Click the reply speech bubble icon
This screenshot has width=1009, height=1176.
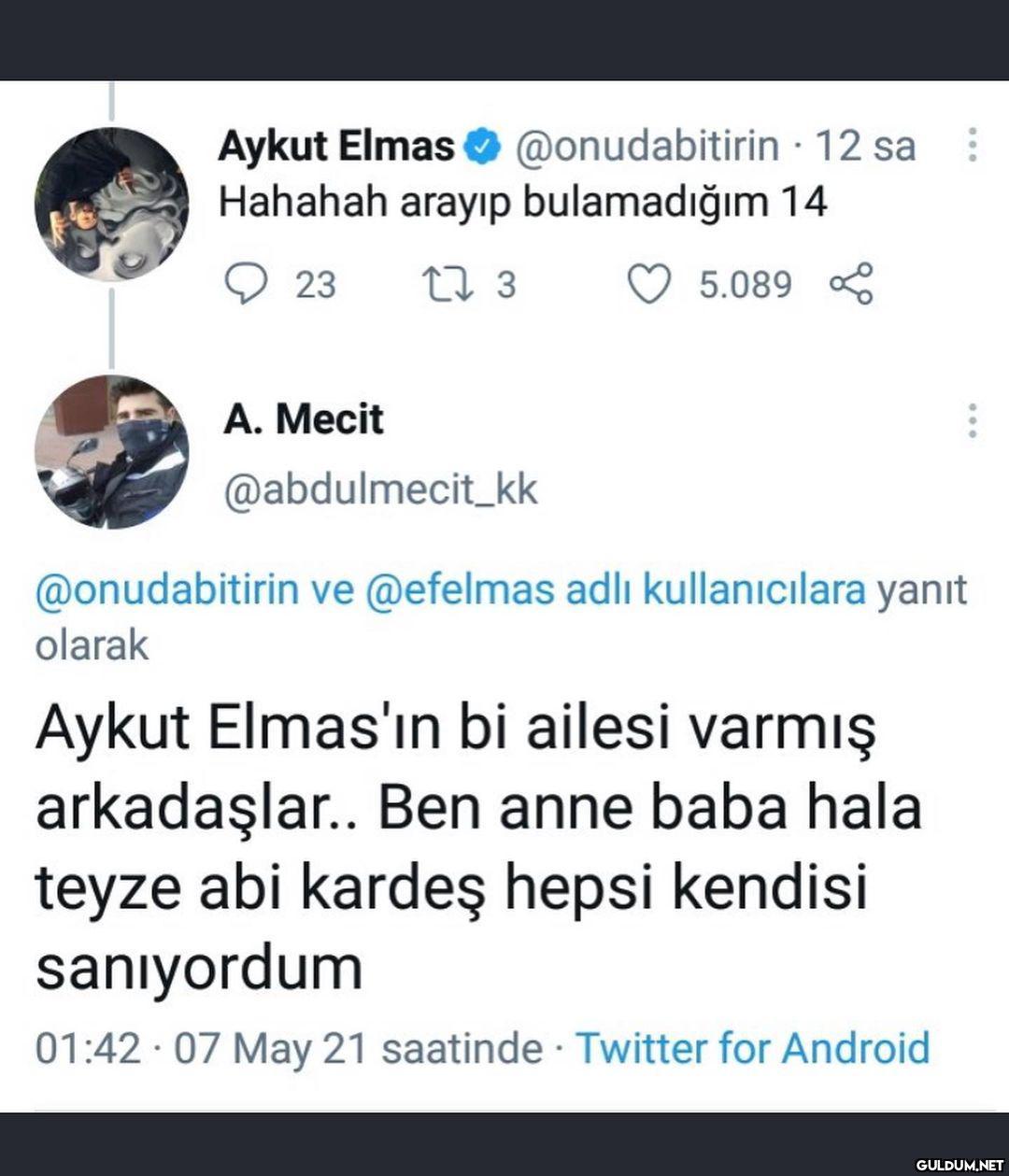(247, 284)
